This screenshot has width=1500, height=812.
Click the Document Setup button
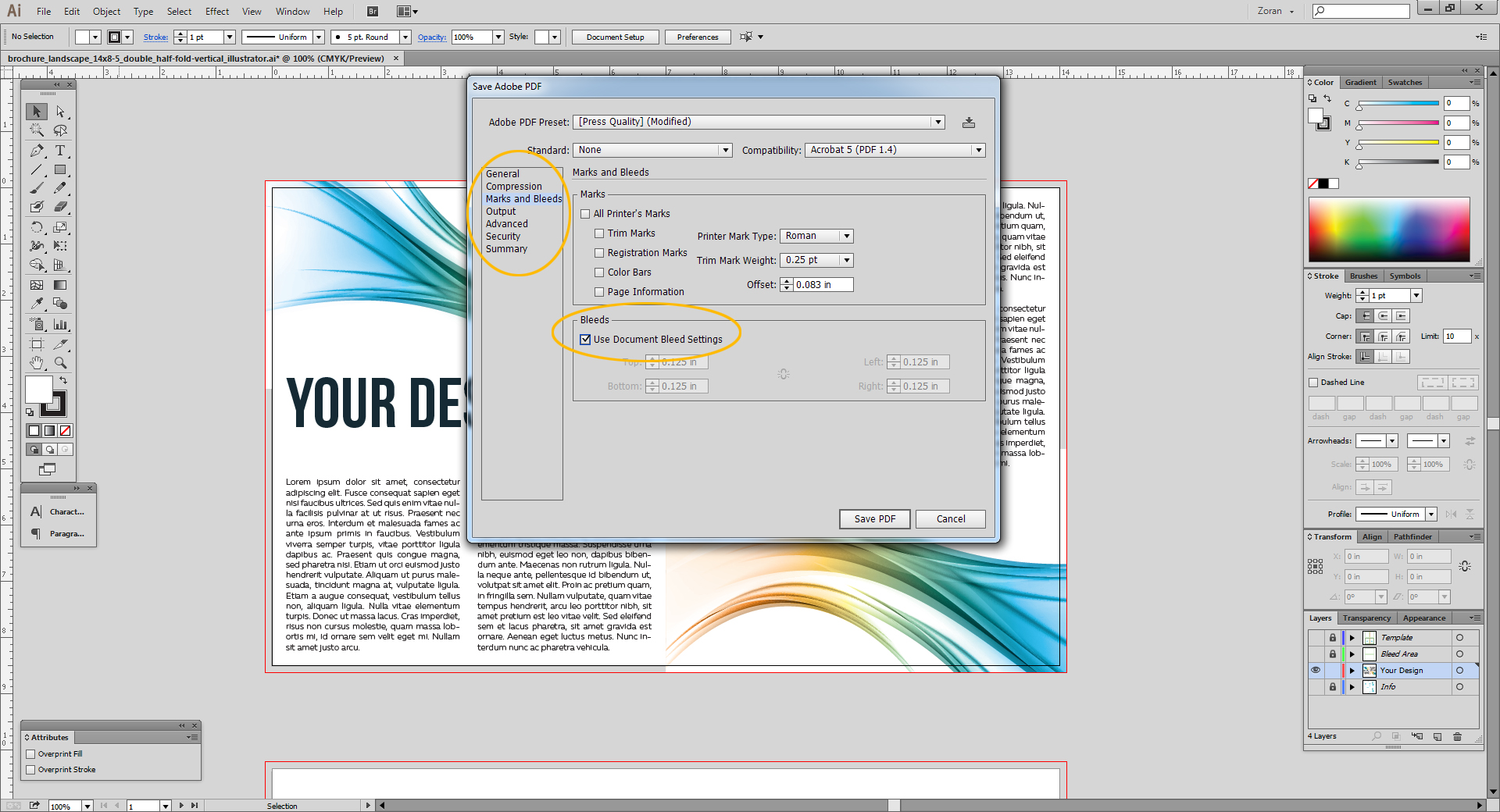point(616,37)
